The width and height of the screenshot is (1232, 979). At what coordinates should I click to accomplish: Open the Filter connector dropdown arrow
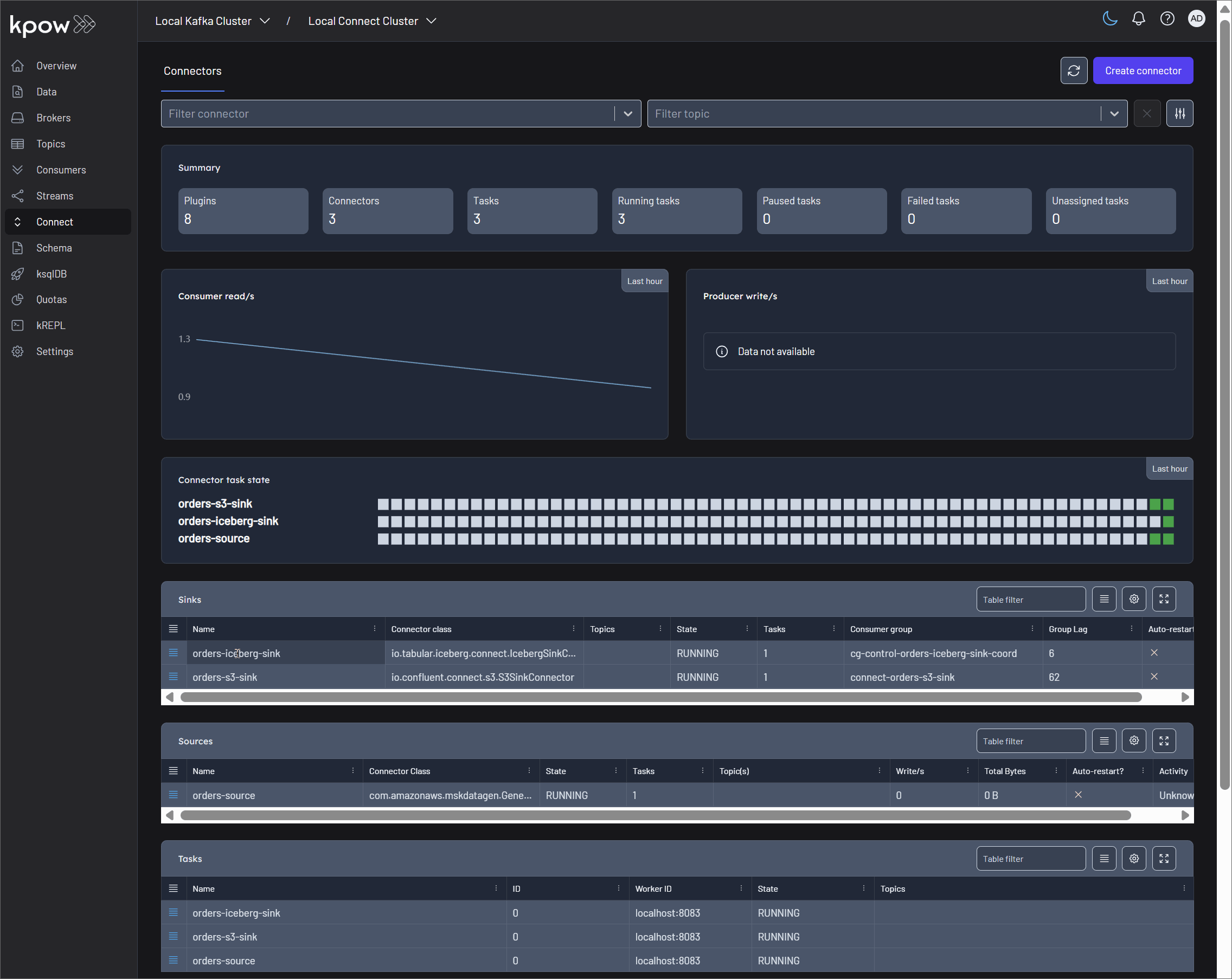coord(627,114)
